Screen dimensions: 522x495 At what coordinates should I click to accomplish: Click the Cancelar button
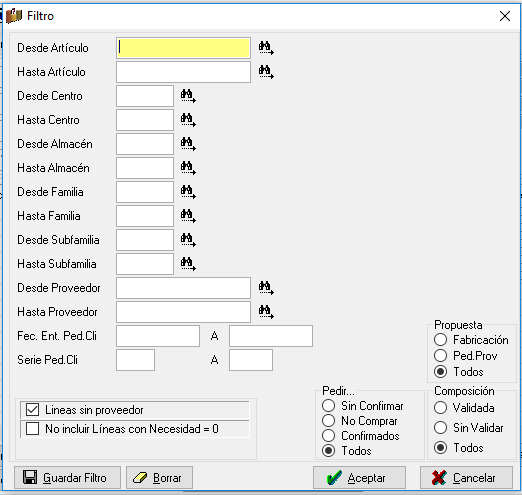point(466,478)
